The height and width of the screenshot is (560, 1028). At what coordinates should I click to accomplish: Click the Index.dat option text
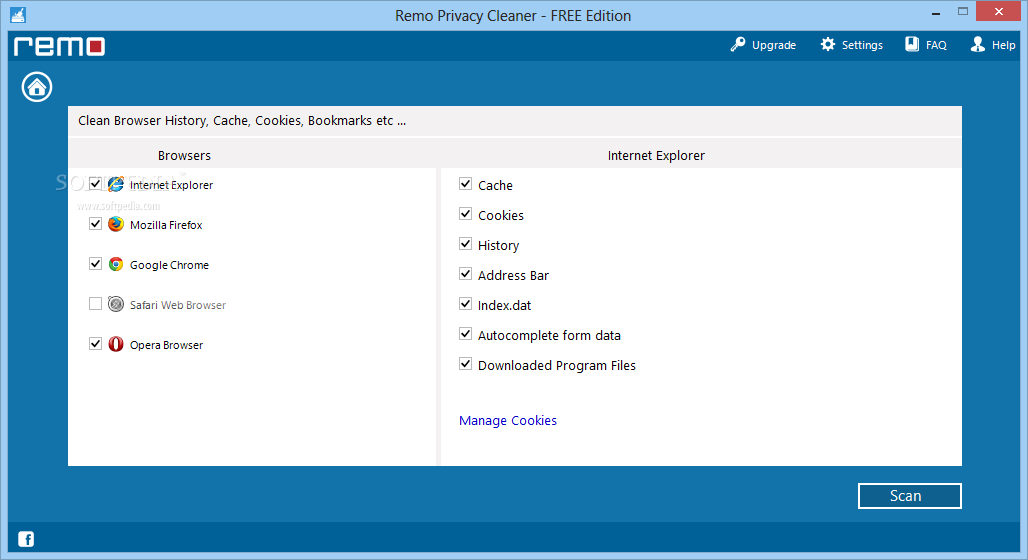tap(504, 306)
